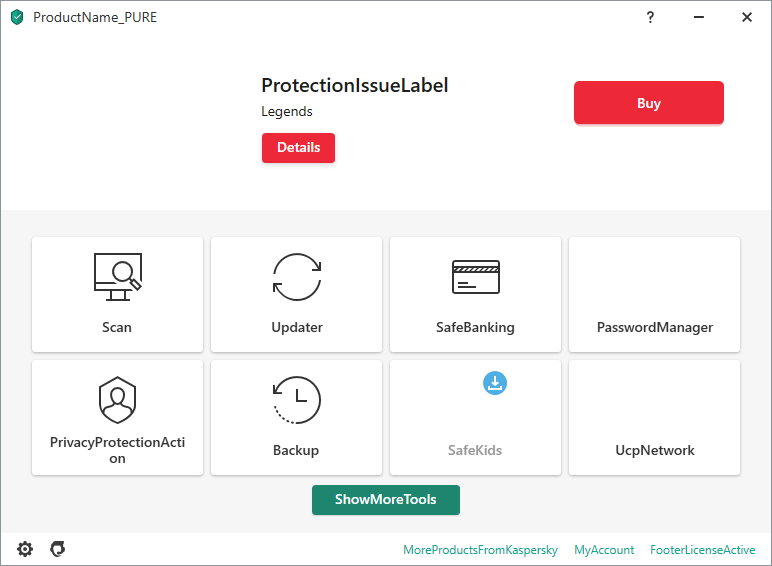Minimize the ProductName_PURE window
Viewport: 772px width, 566px height.
point(699,17)
